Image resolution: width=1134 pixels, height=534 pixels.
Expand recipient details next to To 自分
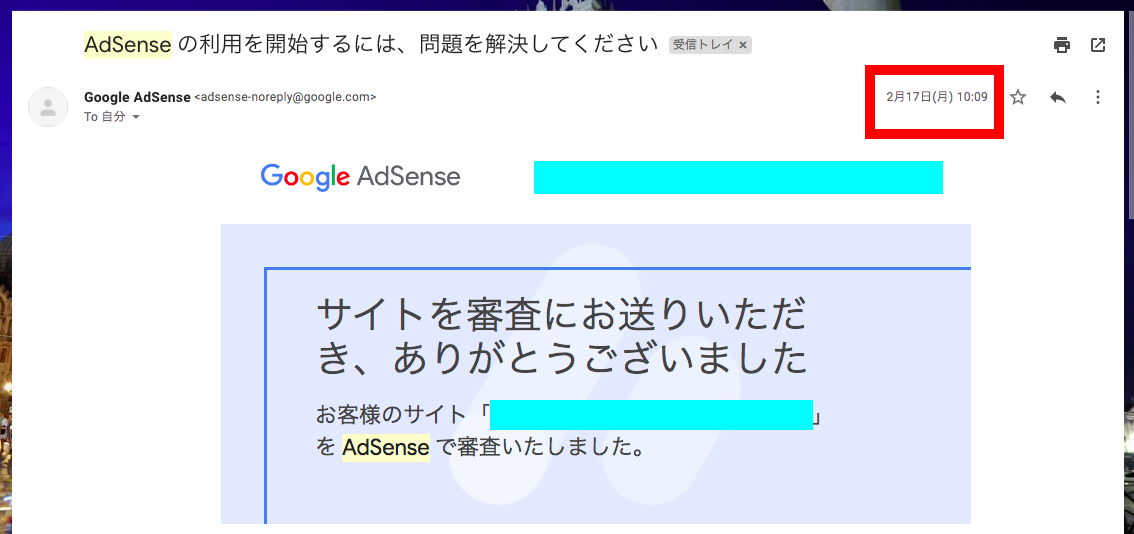pos(135,116)
